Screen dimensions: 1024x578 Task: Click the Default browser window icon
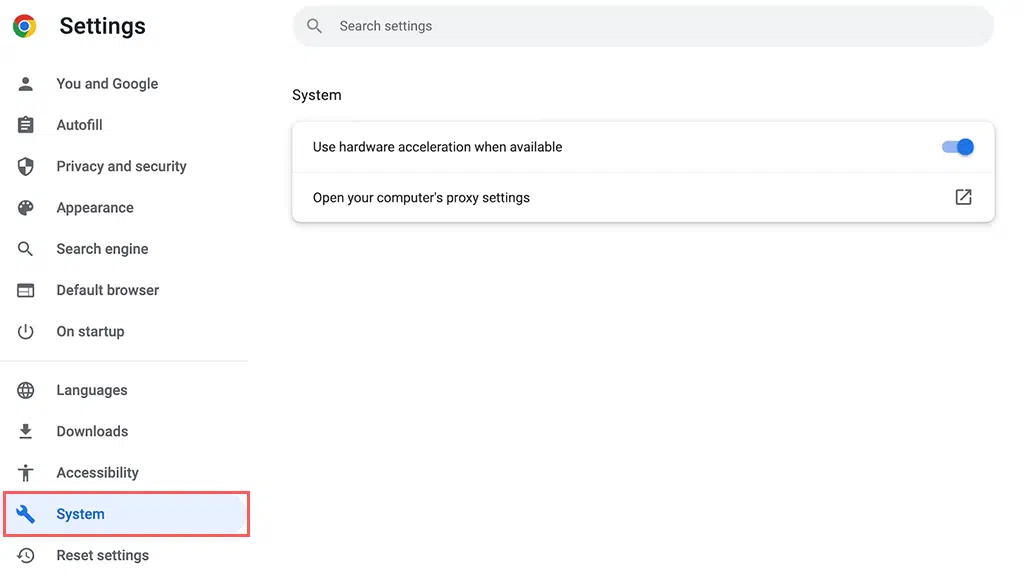point(26,290)
